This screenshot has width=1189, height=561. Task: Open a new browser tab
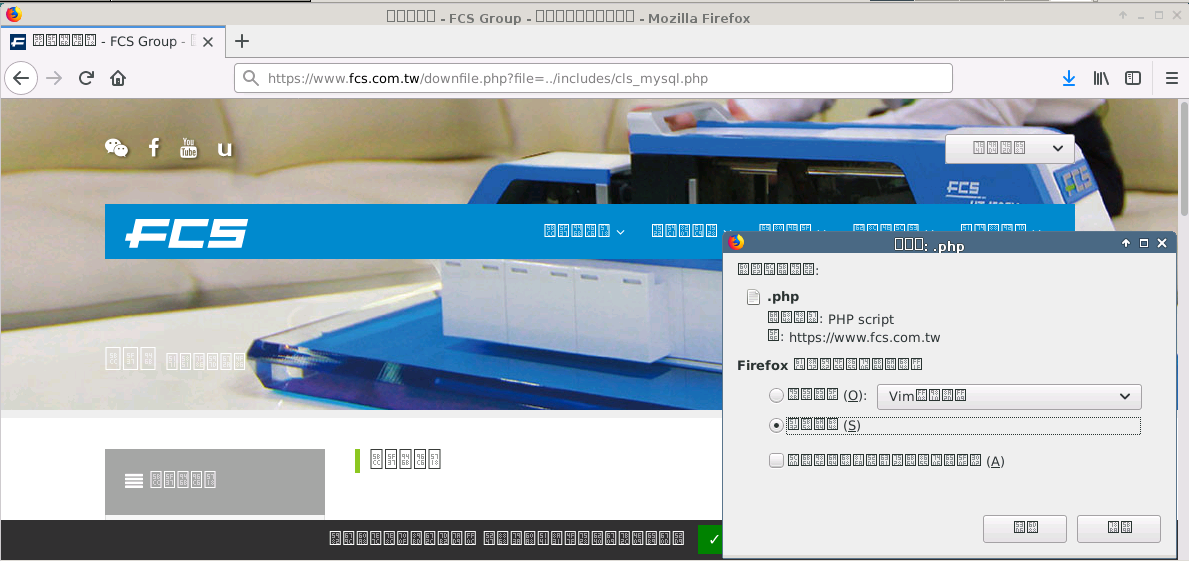click(241, 42)
